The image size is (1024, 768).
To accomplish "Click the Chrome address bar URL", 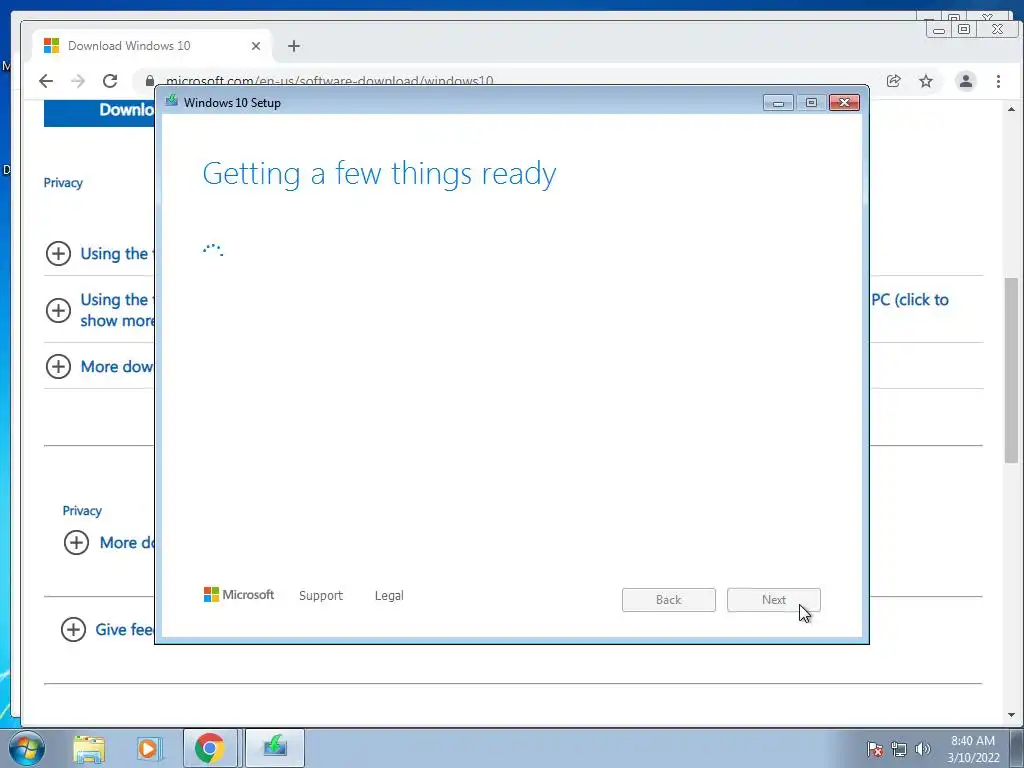I will 329,81.
